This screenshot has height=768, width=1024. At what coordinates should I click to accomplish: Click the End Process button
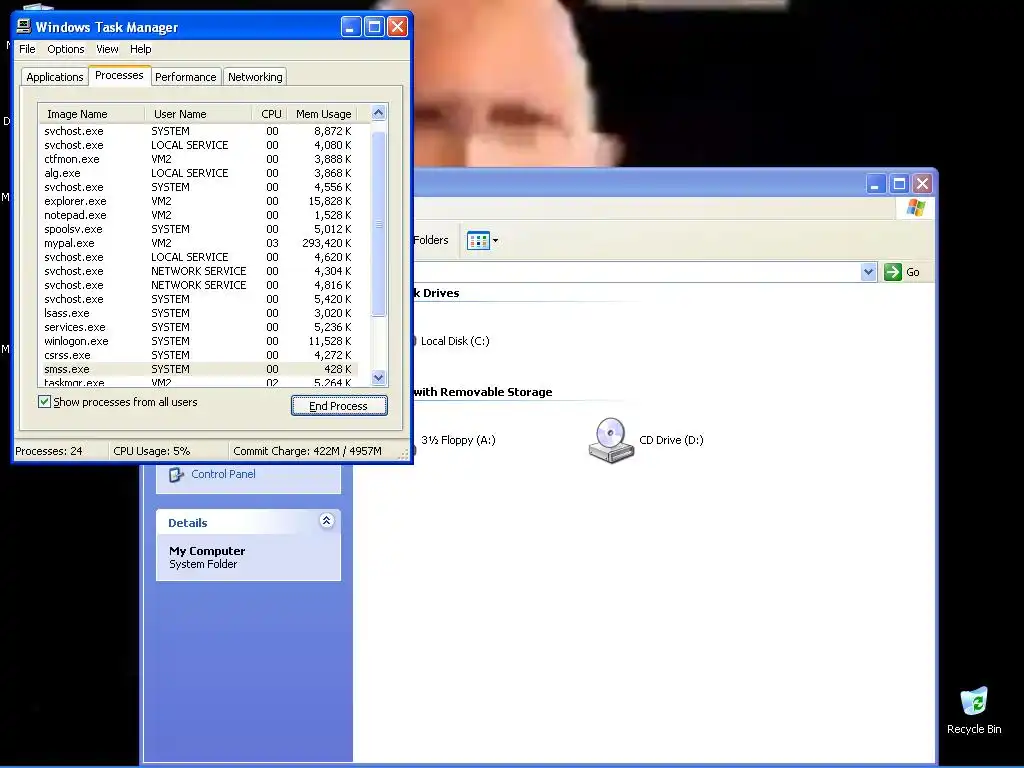[339, 406]
